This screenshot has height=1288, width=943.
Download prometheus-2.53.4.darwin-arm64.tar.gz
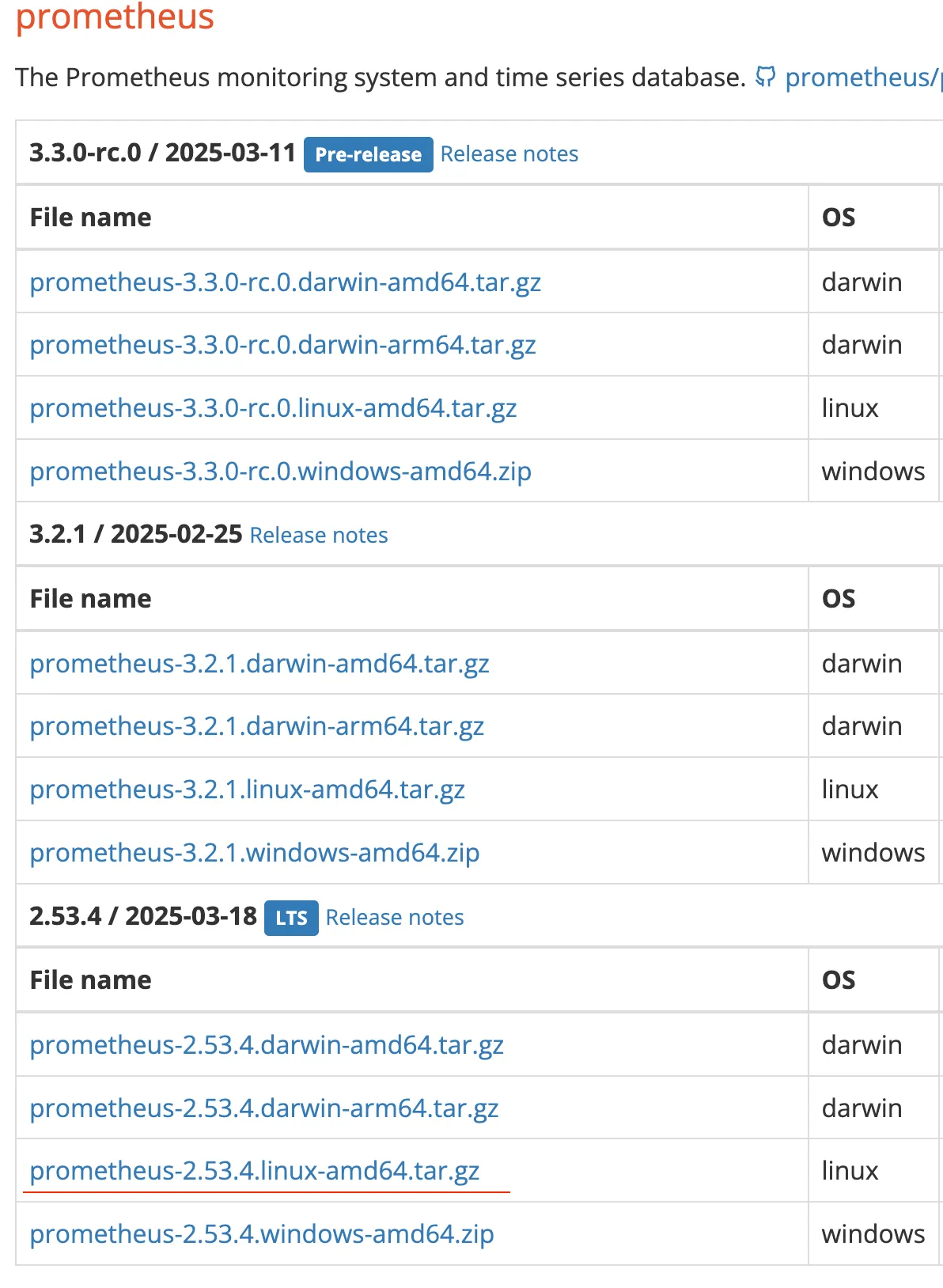click(x=264, y=1108)
